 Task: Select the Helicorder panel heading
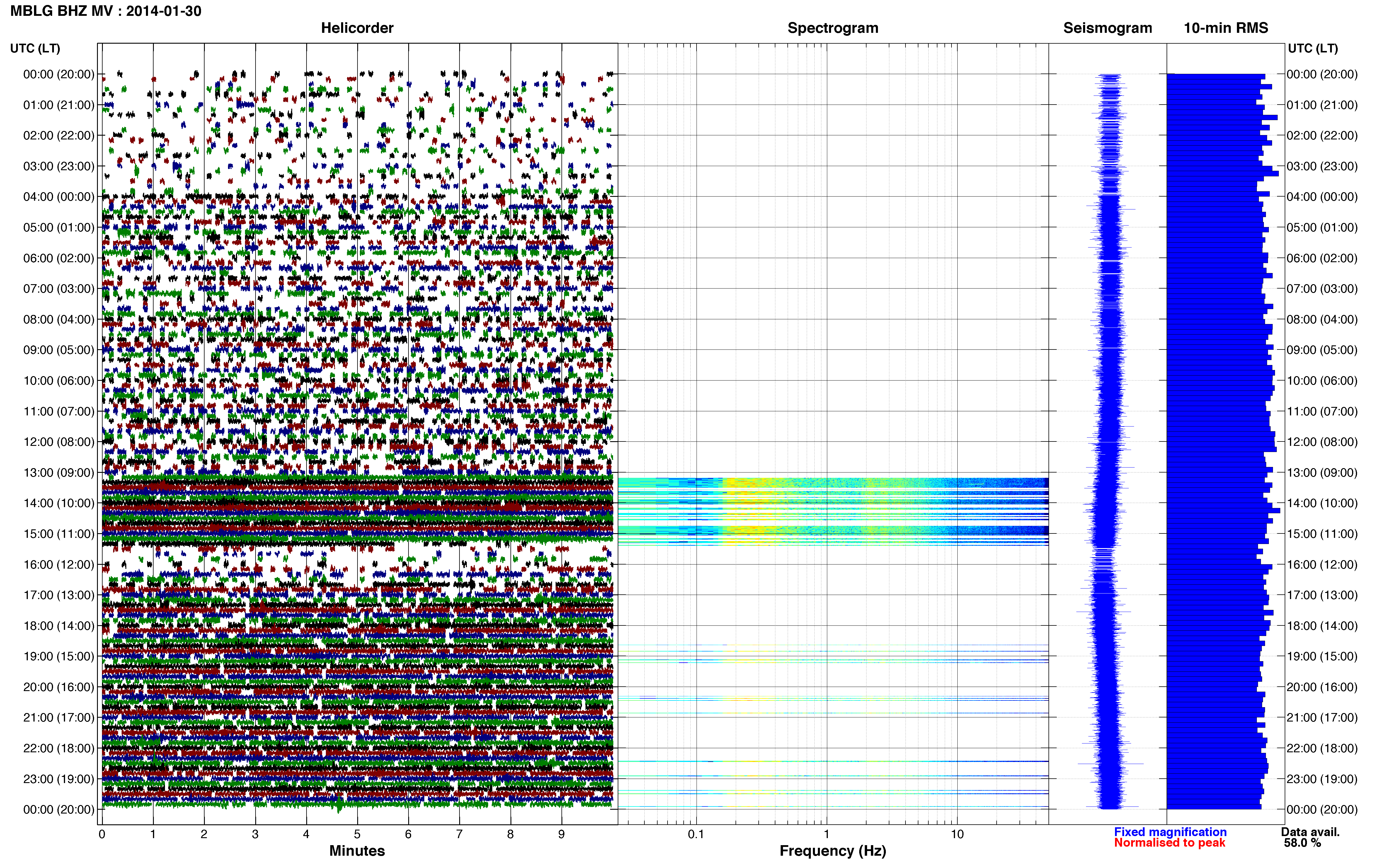[x=357, y=28]
